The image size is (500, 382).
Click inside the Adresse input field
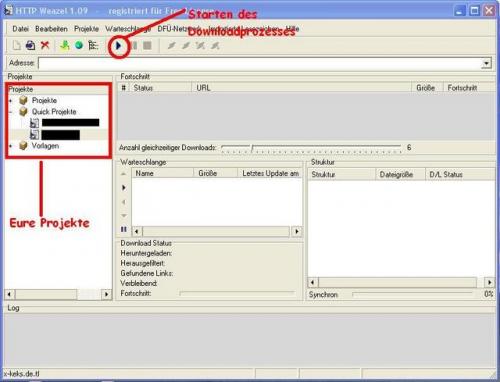tap(260, 63)
